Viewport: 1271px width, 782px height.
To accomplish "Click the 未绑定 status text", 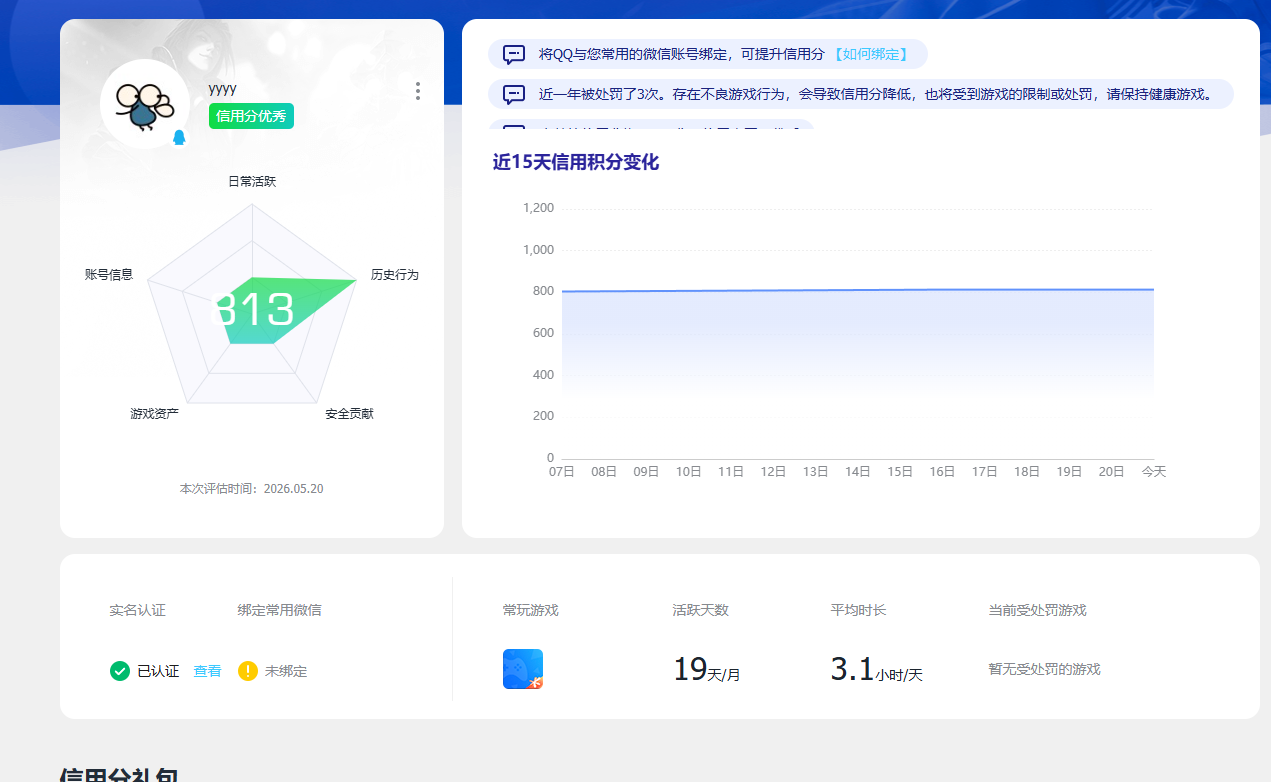I will coord(286,671).
